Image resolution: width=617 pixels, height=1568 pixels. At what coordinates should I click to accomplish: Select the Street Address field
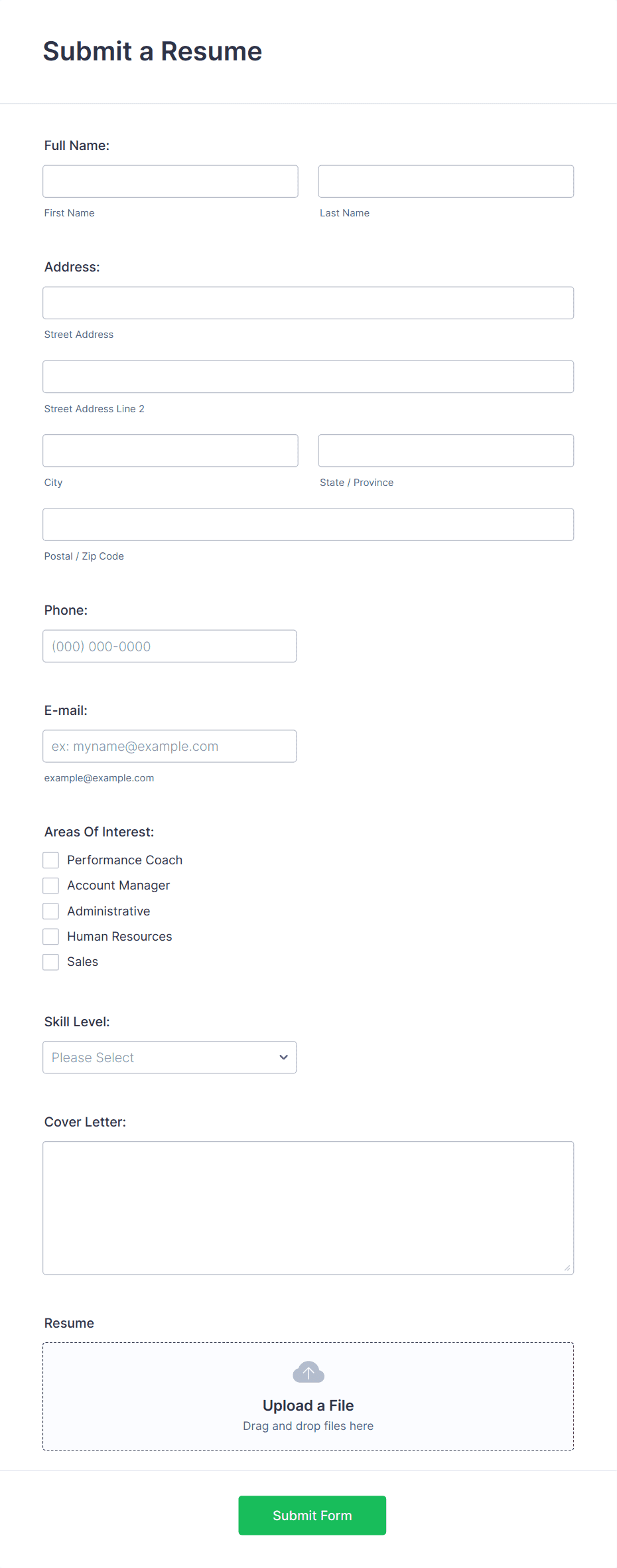[x=308, y=302]
